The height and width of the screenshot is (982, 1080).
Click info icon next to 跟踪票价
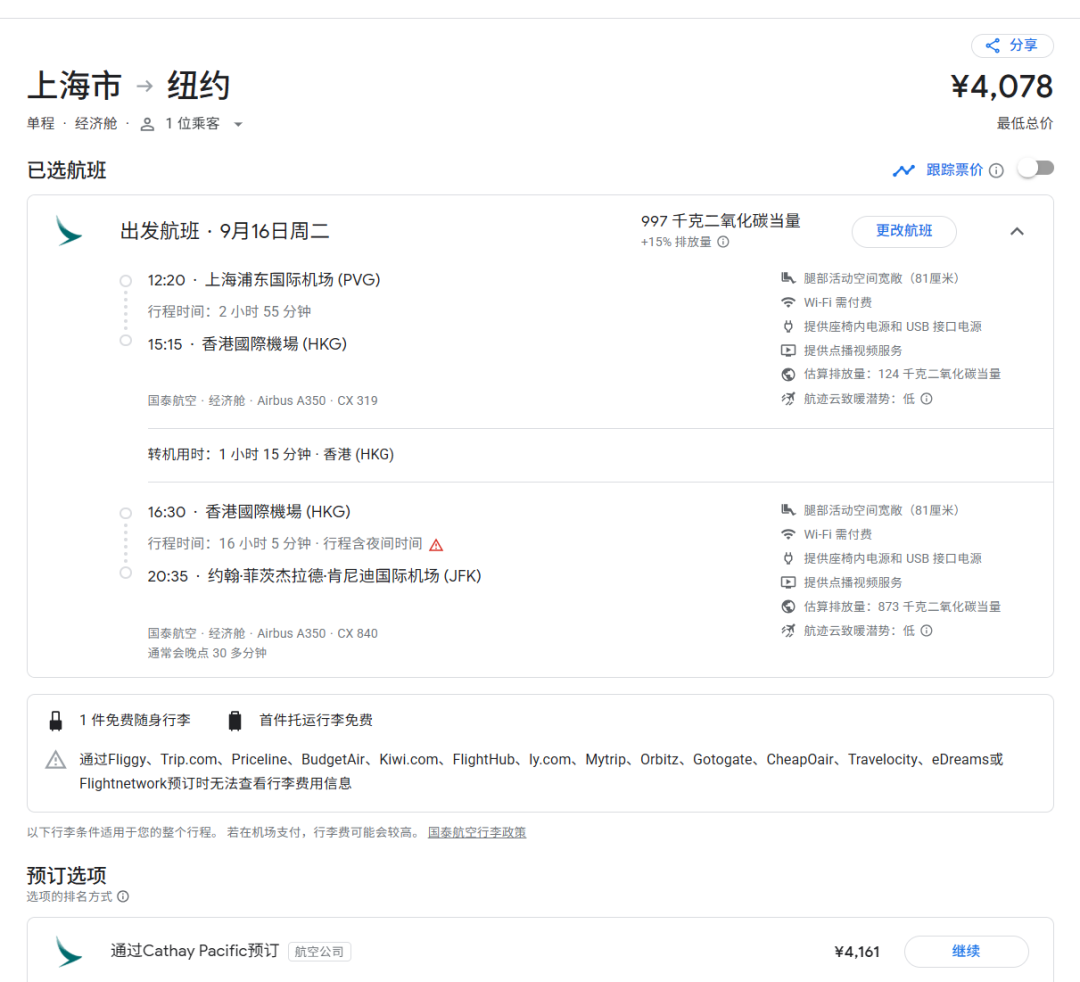pos(996,171)
